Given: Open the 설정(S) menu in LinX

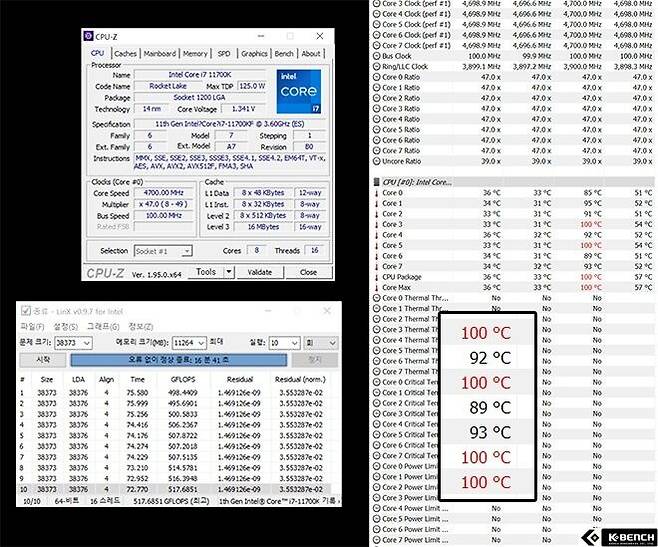Looking at the screenshot, I should coord(65,327).
